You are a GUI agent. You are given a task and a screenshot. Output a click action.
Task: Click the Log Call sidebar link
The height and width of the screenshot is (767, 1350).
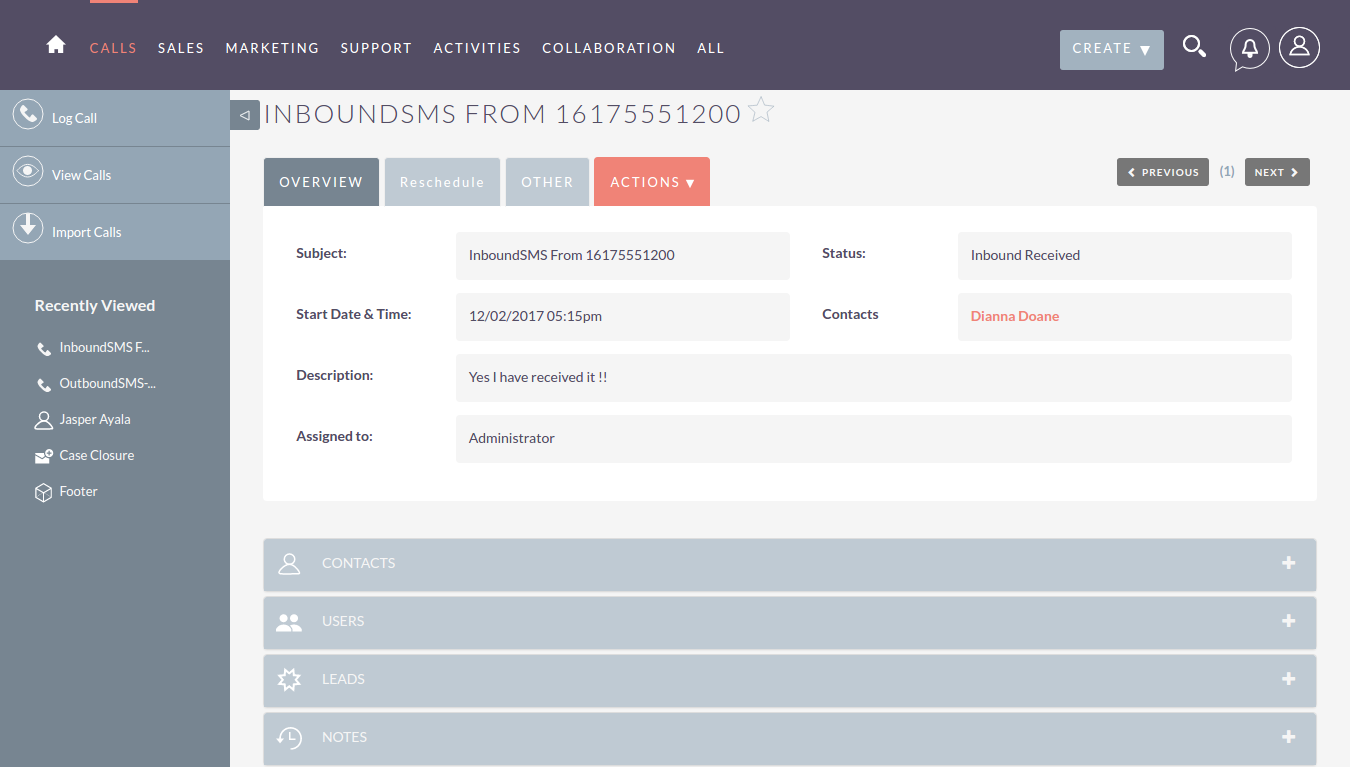click(74, 118)
